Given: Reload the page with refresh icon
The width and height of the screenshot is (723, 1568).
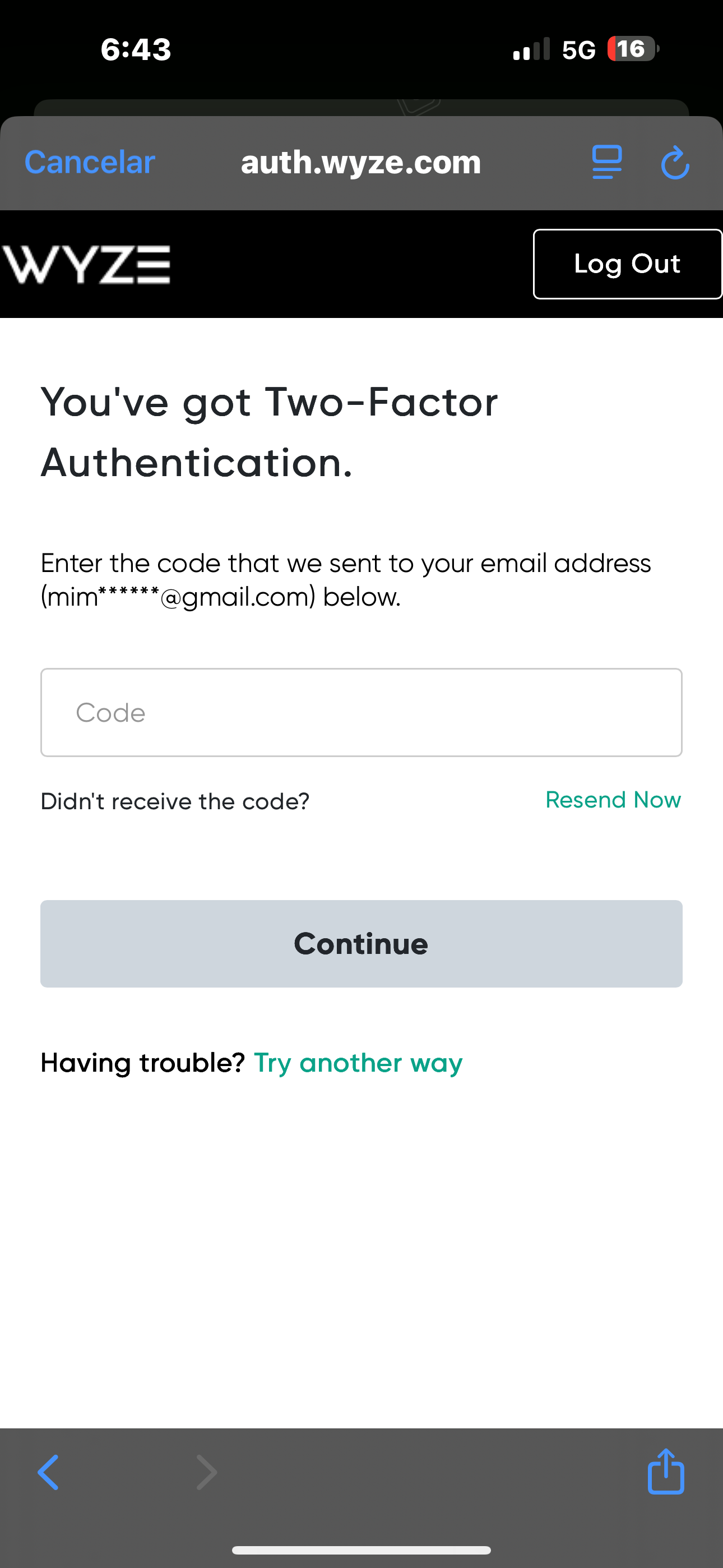Looking at the screenshot, I should point(675,163).
